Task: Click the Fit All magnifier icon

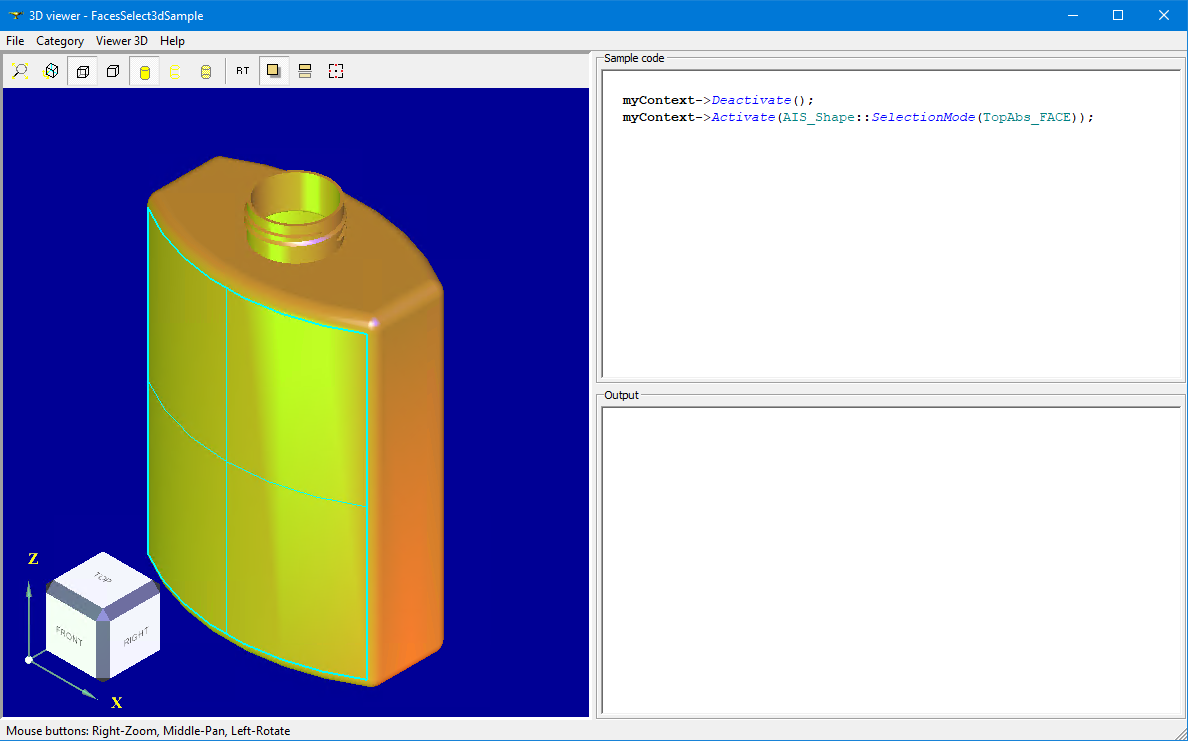Action: [20, 71]
